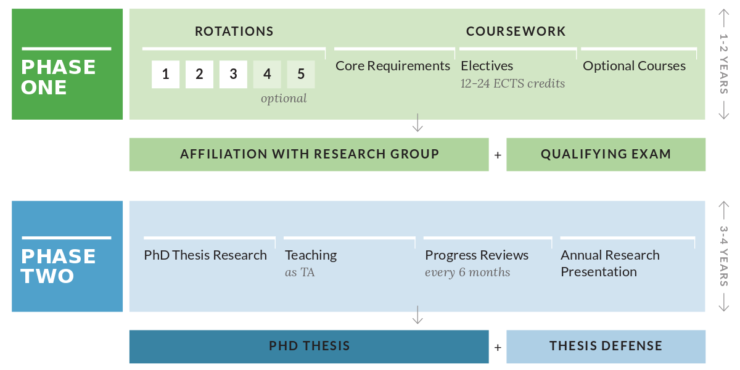Click rotation box number 3
This screenshot has height=370, width=740.
(x=233, y=74)
